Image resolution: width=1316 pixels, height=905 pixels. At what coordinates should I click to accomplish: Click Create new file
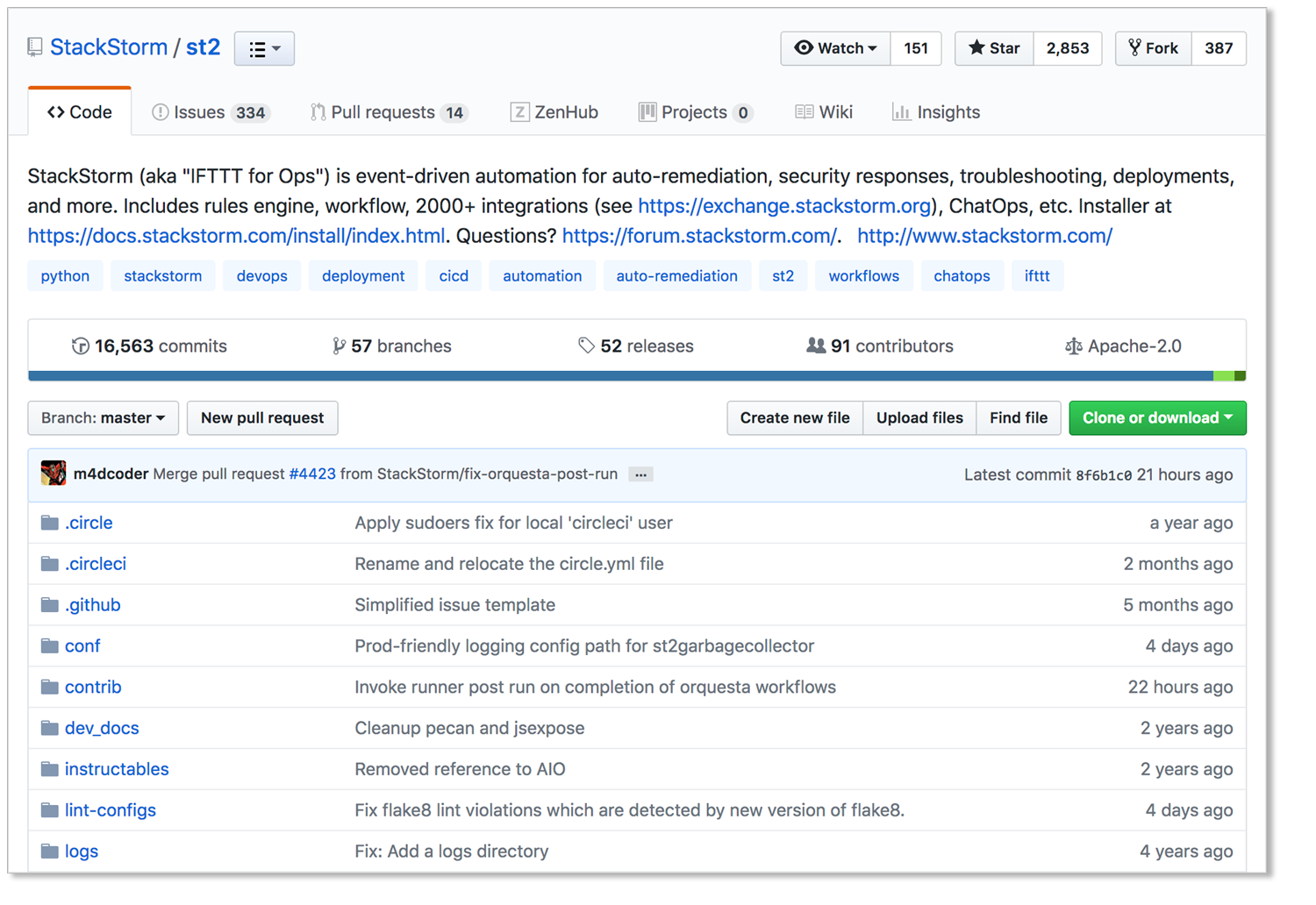pyautogui.click(x=795, y=418)
